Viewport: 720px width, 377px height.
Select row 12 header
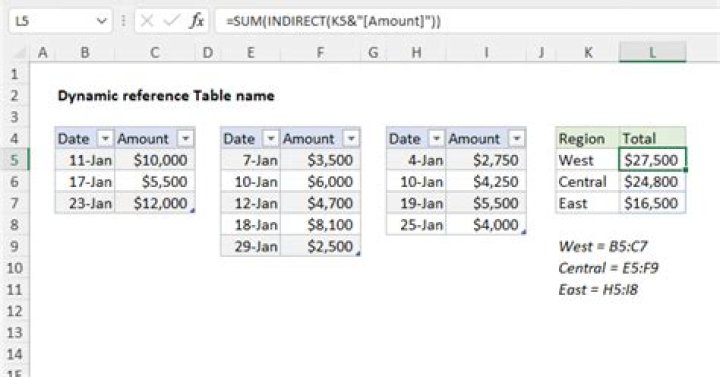[x=15, y=311]
